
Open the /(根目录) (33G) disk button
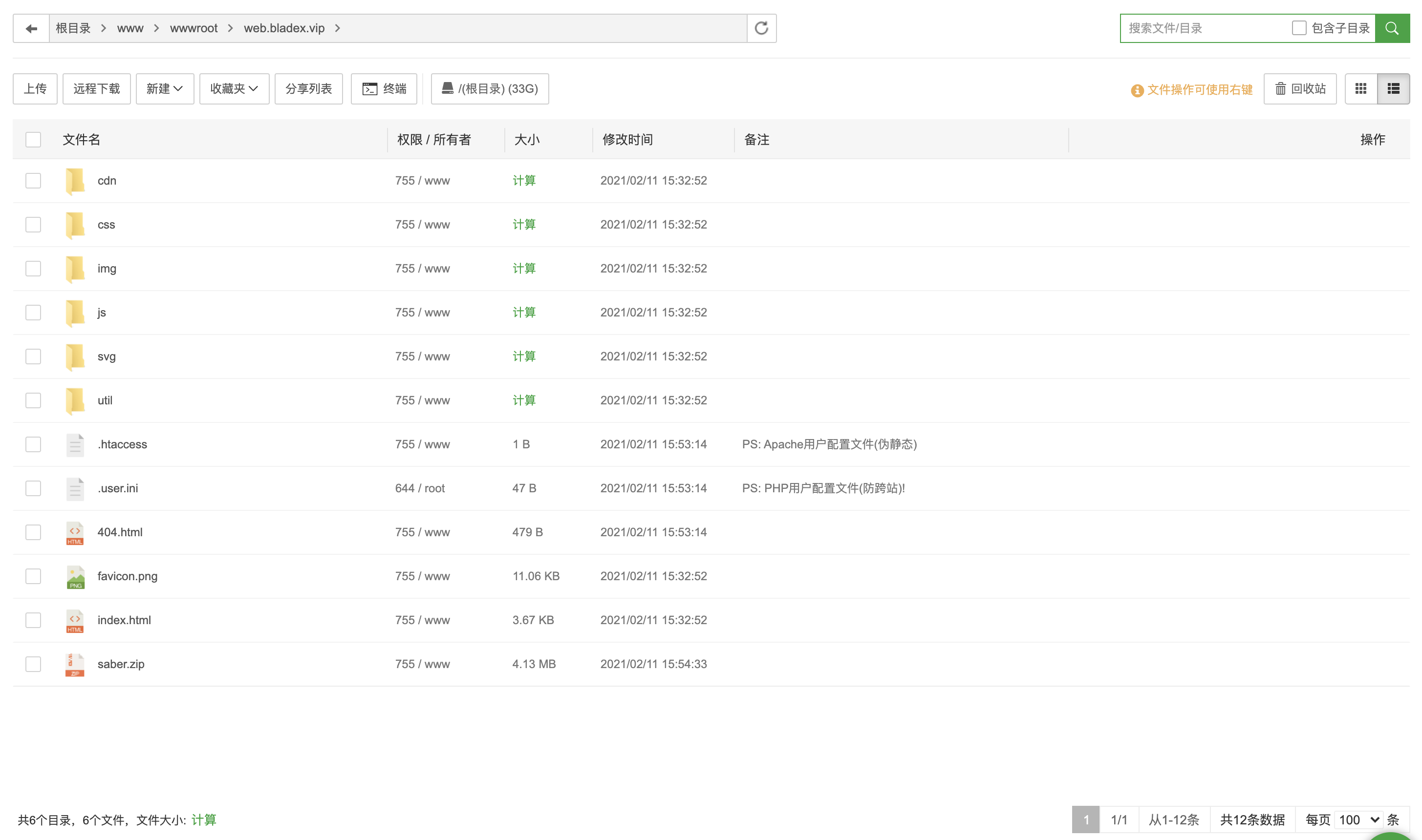489,89
